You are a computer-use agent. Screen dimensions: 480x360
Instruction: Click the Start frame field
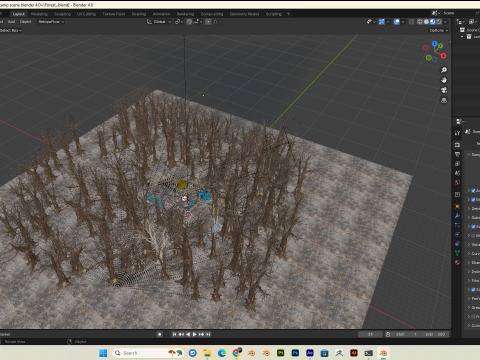click(x=406, y=334)
